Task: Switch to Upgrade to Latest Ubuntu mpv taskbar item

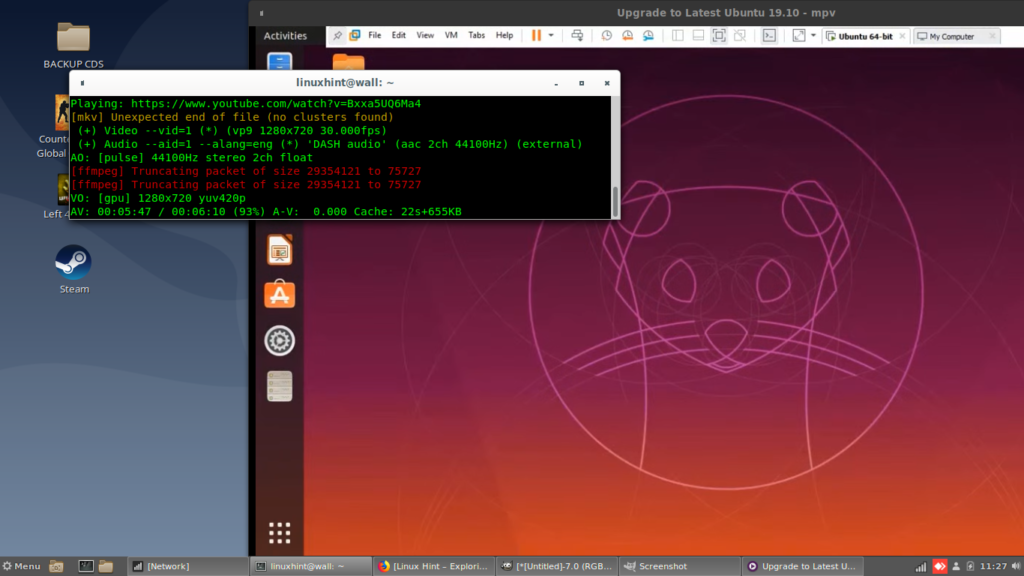Action: [802, 566]
